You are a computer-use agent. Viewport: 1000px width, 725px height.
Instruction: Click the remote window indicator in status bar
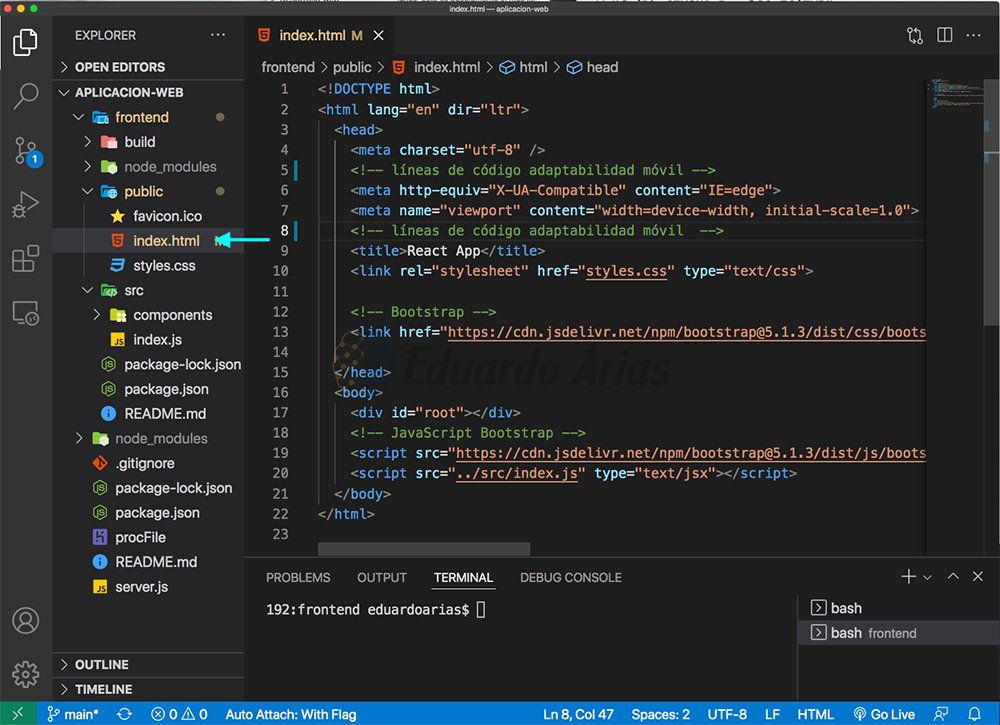(17, 714)
